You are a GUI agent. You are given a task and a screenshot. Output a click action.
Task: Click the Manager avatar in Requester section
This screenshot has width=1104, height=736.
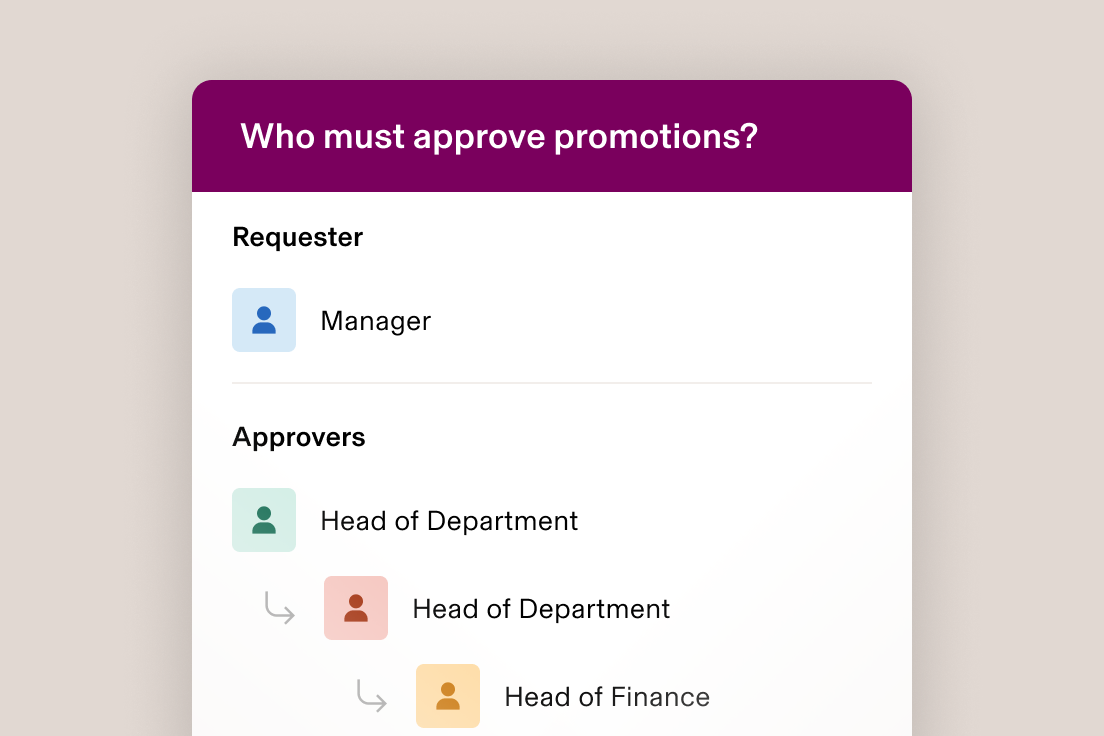pyautogui.click(x=264, y=320)
